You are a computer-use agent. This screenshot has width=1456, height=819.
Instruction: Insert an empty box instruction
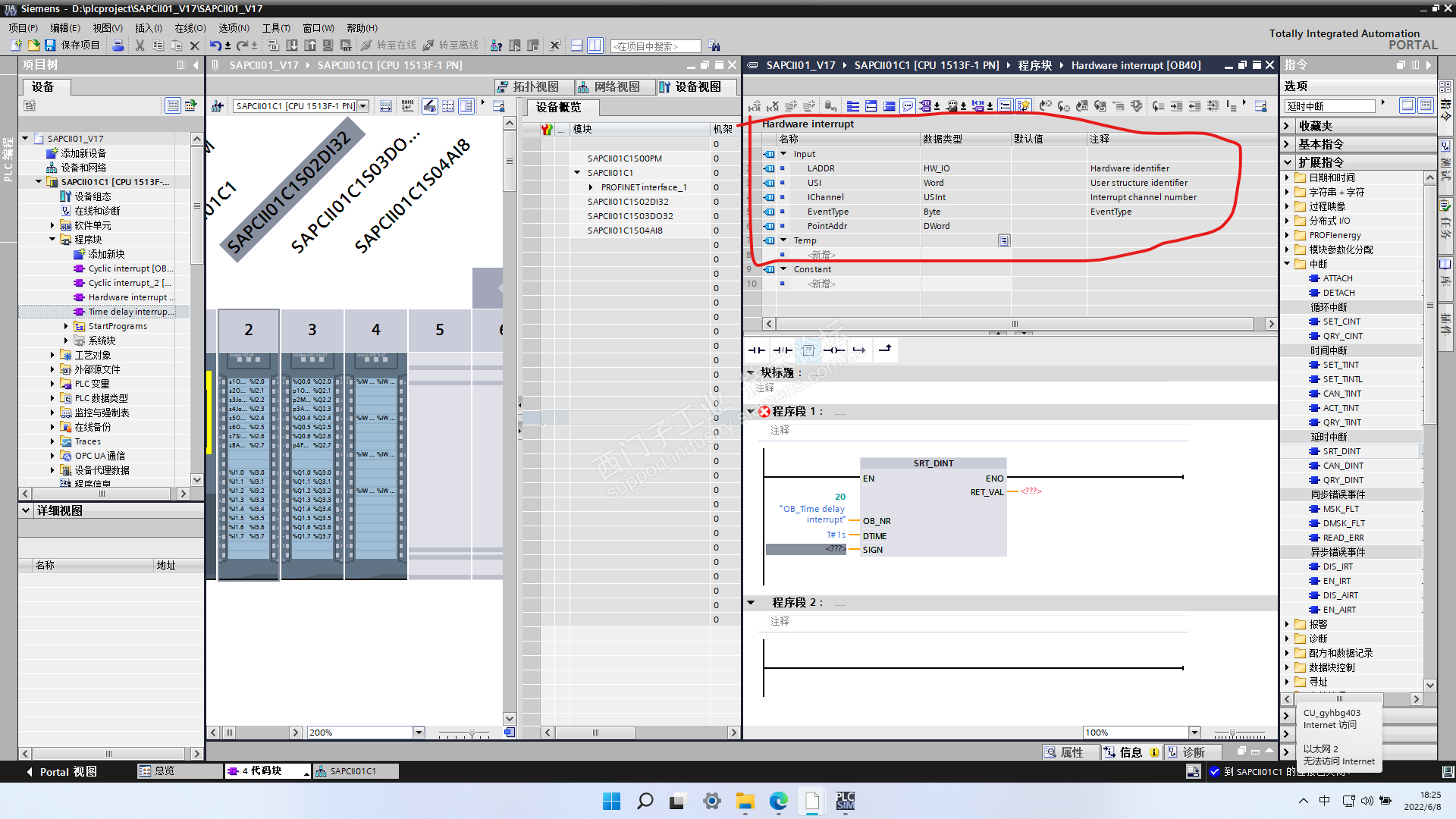[x=808, y=350]
